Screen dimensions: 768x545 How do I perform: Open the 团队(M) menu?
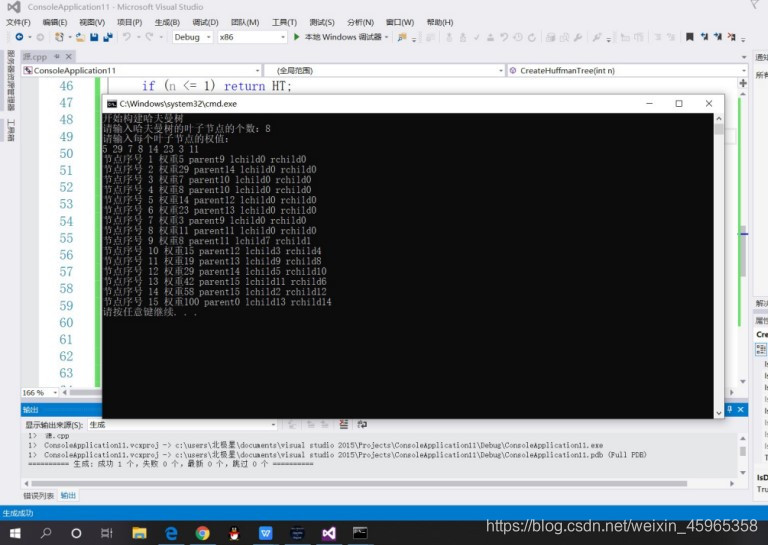pos(245,22)
